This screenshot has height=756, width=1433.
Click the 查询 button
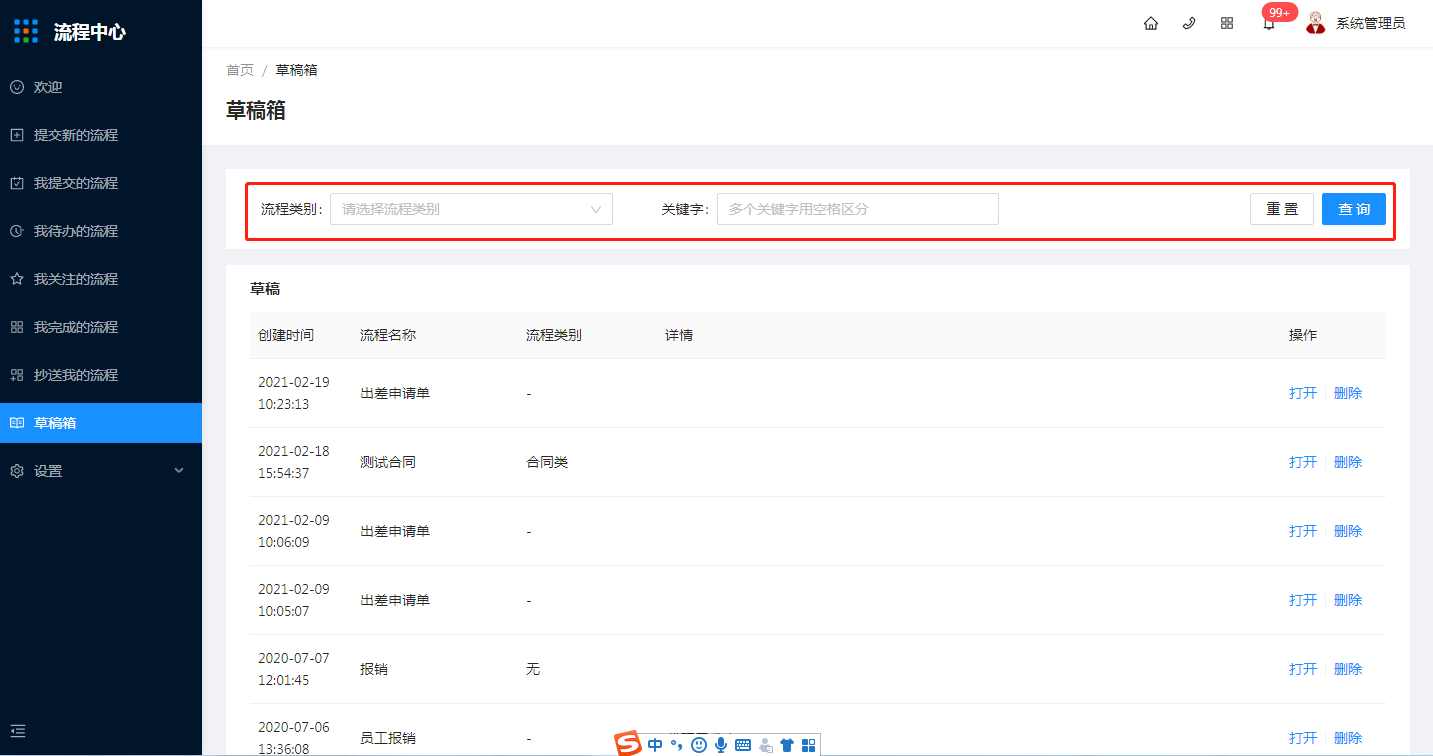coord(1354,209)
